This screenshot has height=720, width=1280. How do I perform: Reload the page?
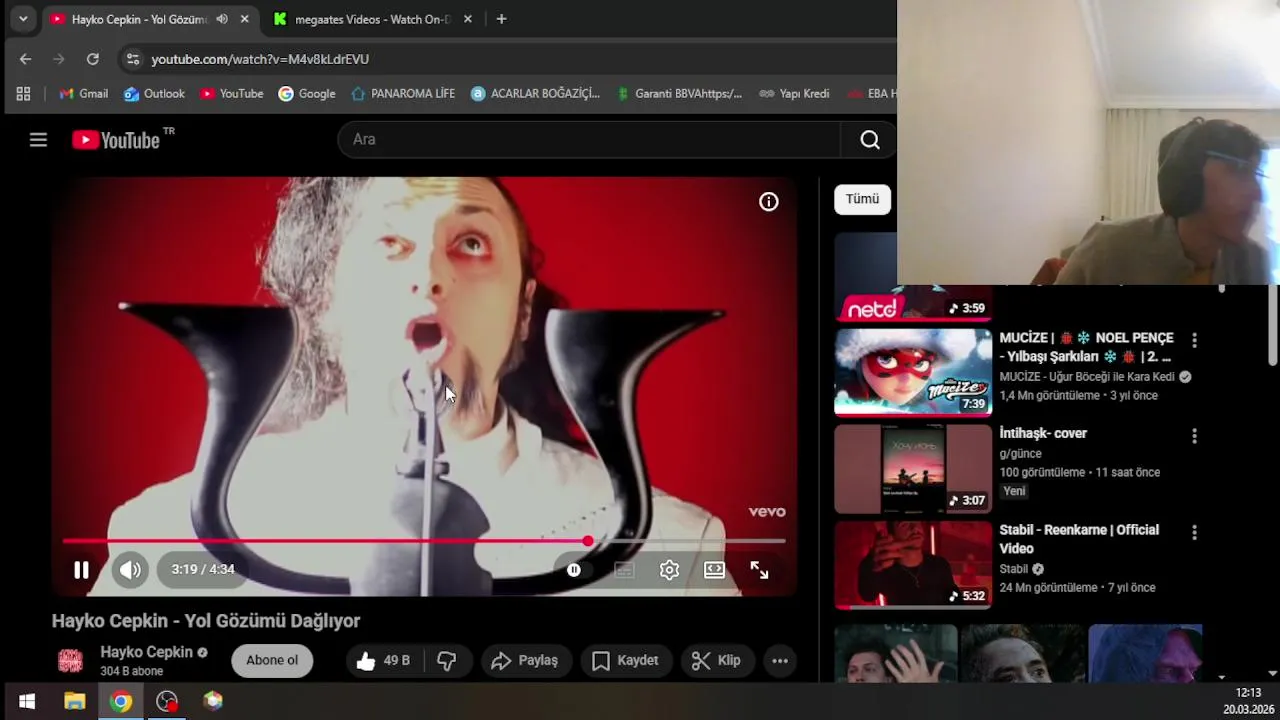[x=93, y=59]
